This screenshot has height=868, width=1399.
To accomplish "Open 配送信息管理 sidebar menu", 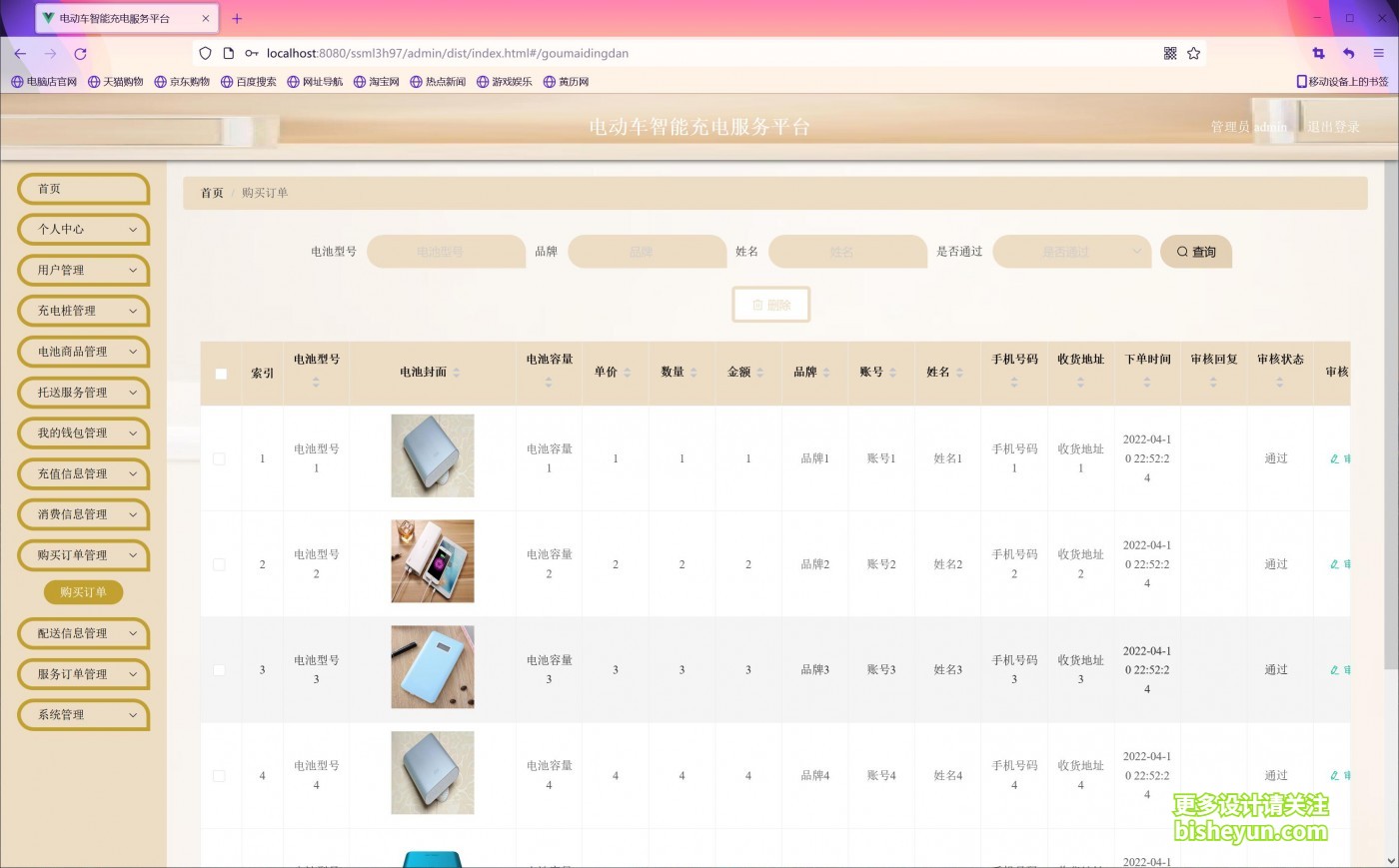I will click(x=83, y=633).
